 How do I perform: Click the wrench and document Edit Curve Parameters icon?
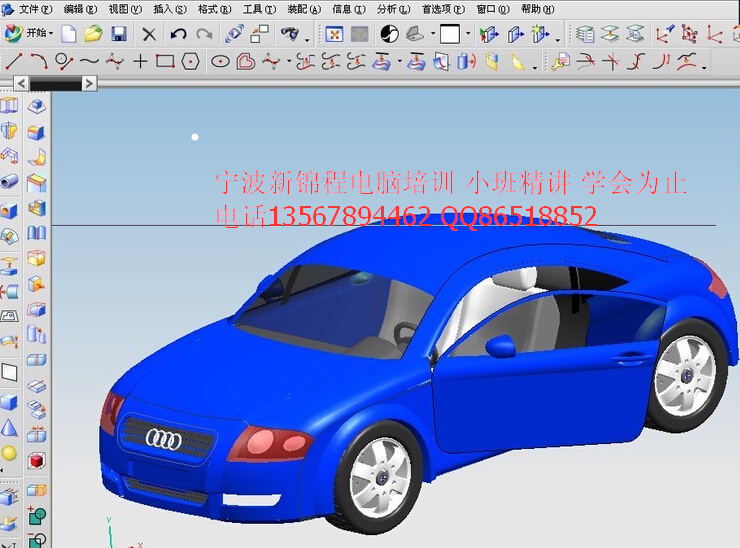tap(560, 61)
